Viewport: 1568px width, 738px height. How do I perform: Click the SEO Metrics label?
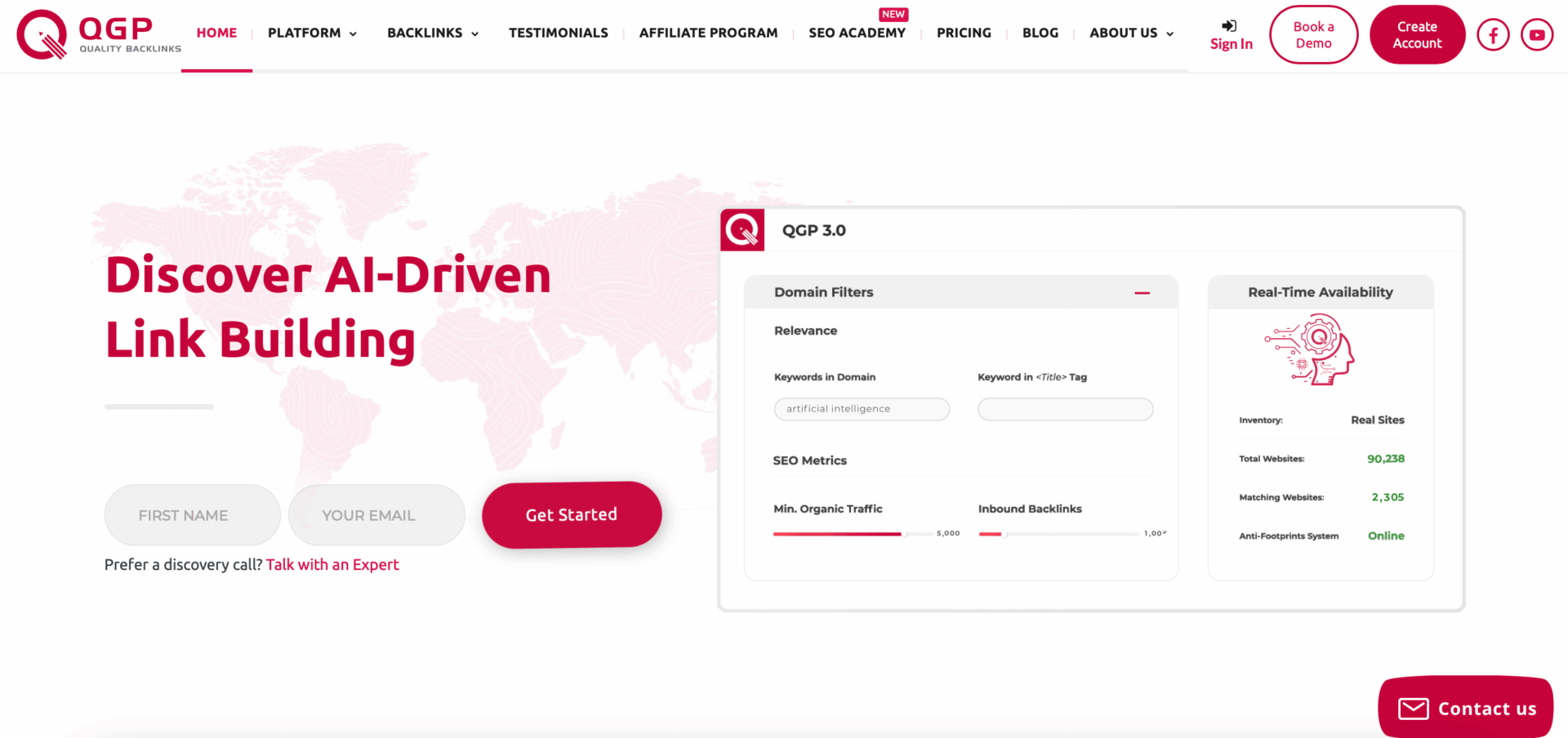810,460
